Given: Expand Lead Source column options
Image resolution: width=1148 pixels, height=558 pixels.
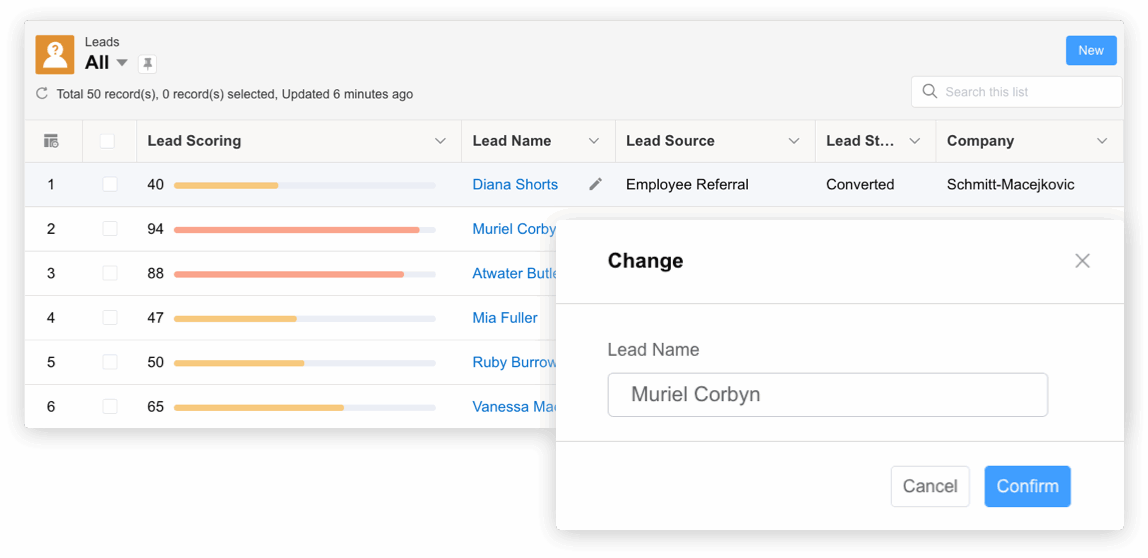Looking at the screenshot, I should (x=794, y=141).
